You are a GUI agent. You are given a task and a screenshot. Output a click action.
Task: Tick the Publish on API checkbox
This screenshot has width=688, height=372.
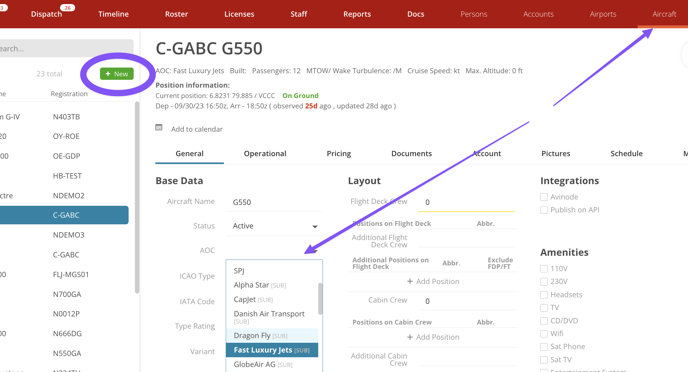pos(544,210)
